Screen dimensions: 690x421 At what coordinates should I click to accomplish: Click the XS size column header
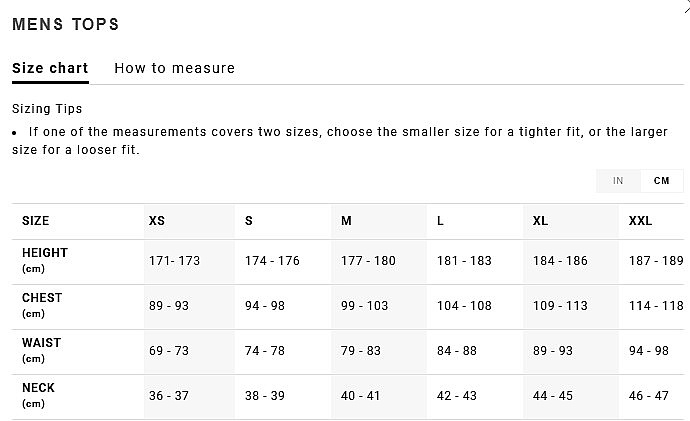pos(157,221)
